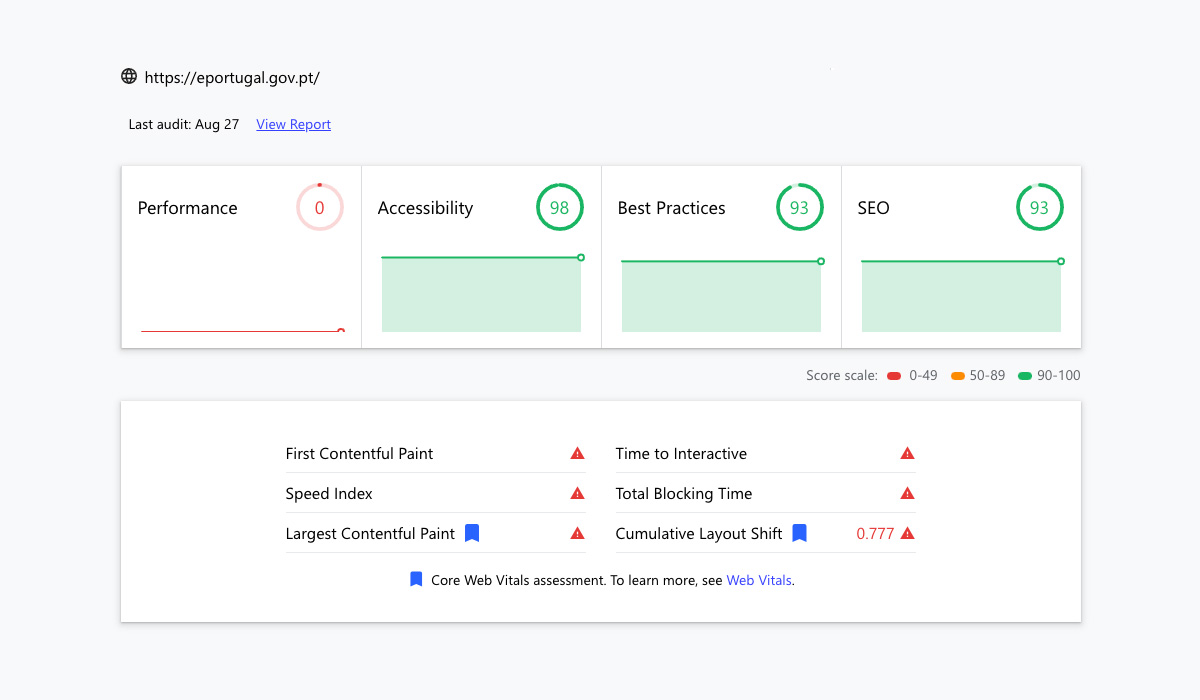The image size is (1200, 700).
Task: Click the Performance score gauge showing 0
Action: (319, 208)
